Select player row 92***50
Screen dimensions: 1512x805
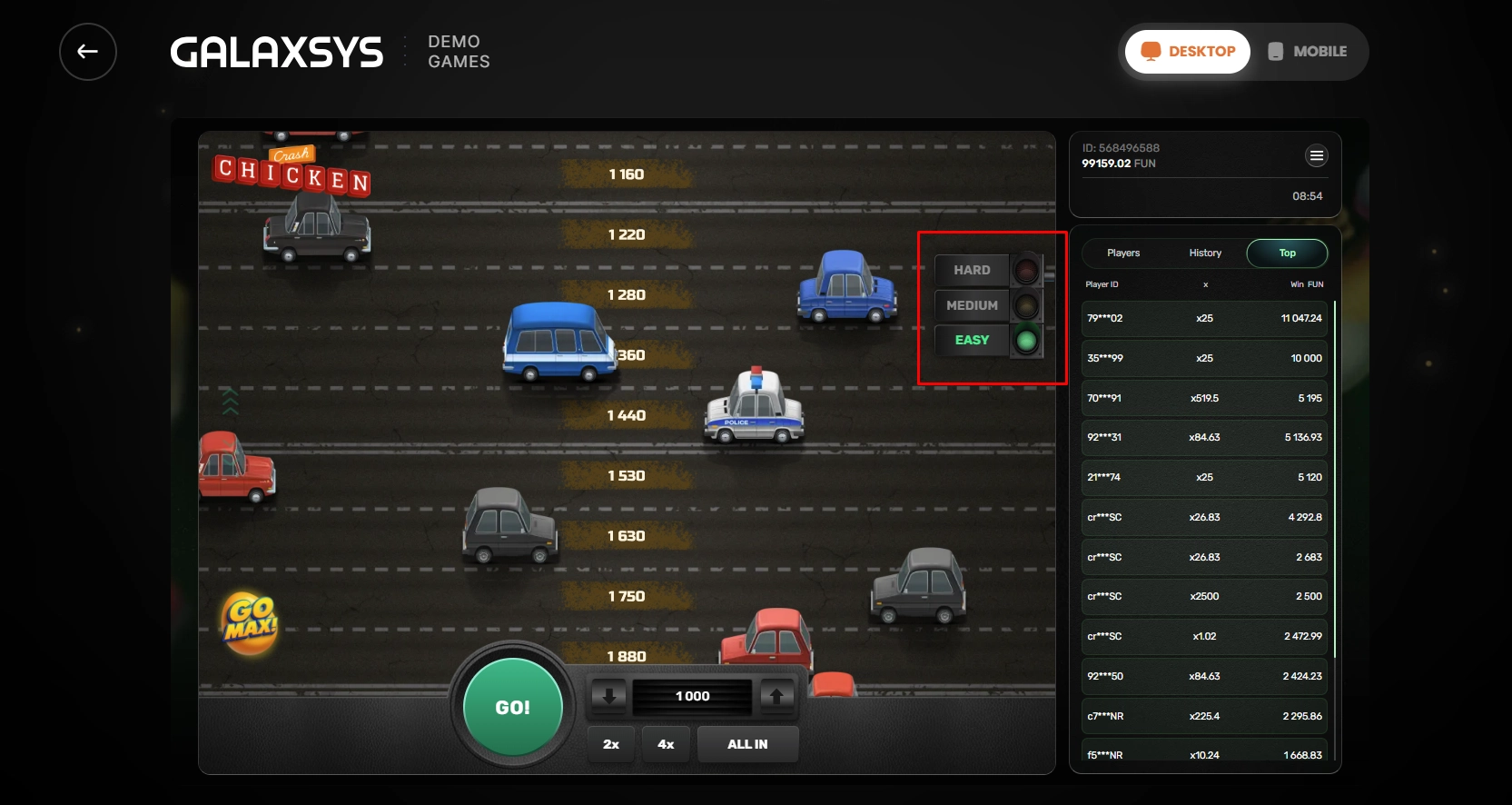(x=1204, y=676)
